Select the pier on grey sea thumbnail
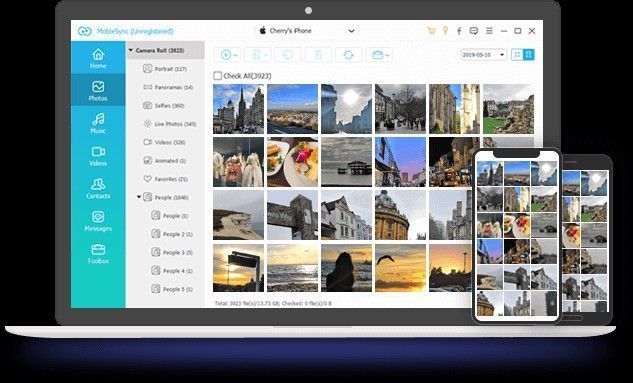This screenshot has height=383, width=633. 346,162
